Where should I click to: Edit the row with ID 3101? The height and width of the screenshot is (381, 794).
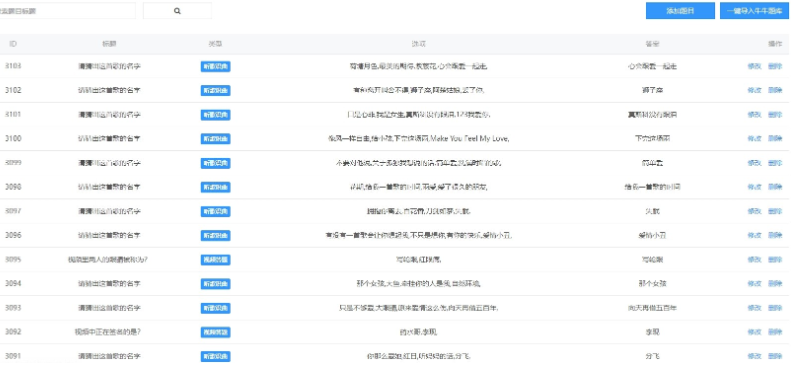(x=754, y=115)
